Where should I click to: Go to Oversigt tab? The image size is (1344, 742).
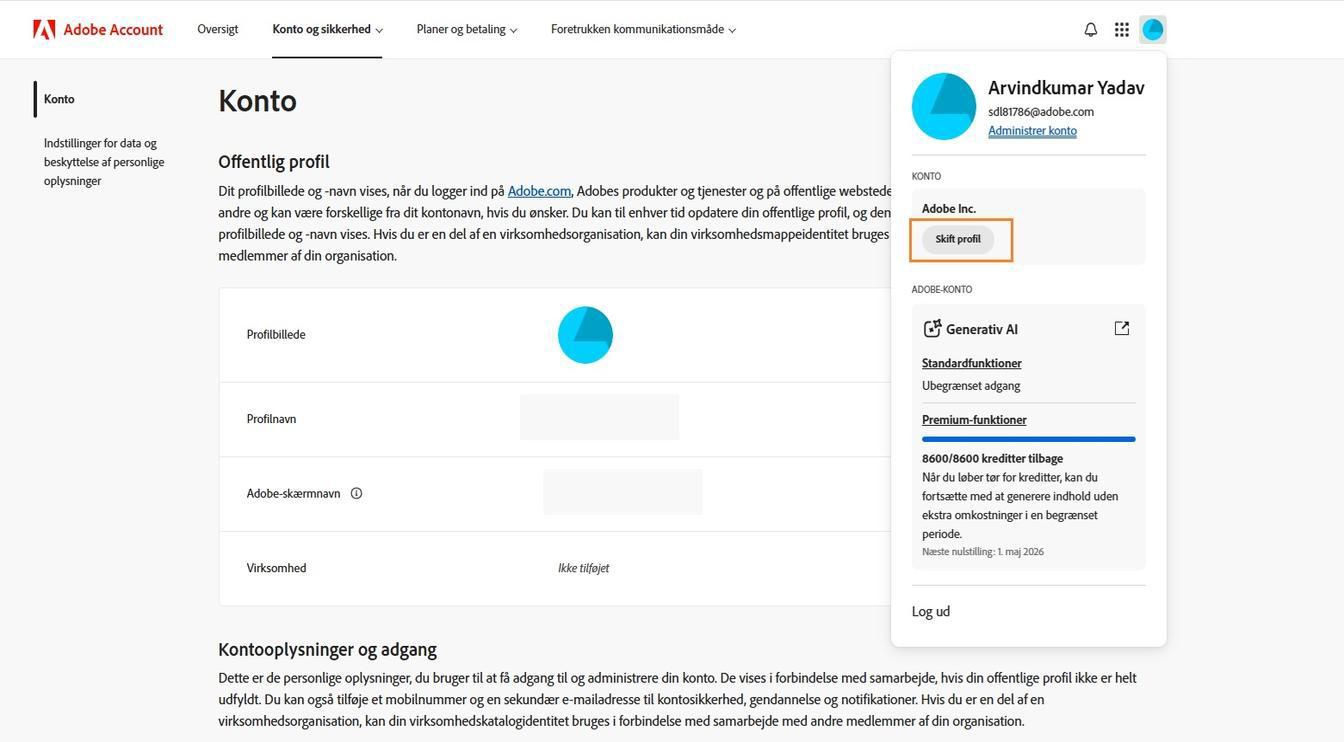[x=218, y=29]
